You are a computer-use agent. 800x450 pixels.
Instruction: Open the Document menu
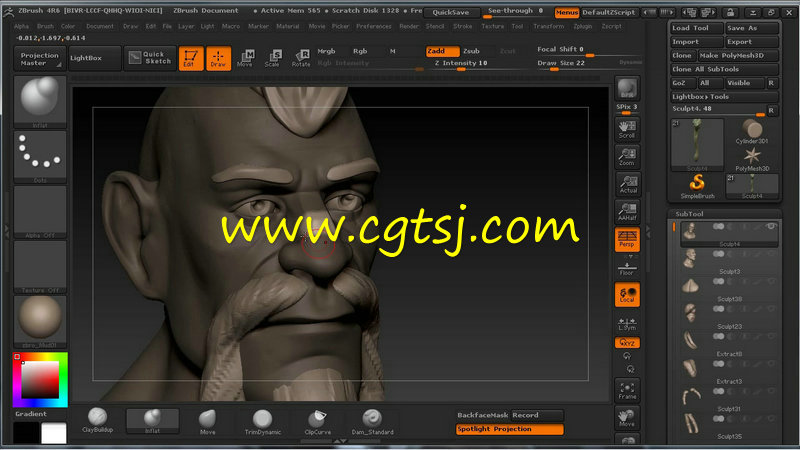point(99,26)
